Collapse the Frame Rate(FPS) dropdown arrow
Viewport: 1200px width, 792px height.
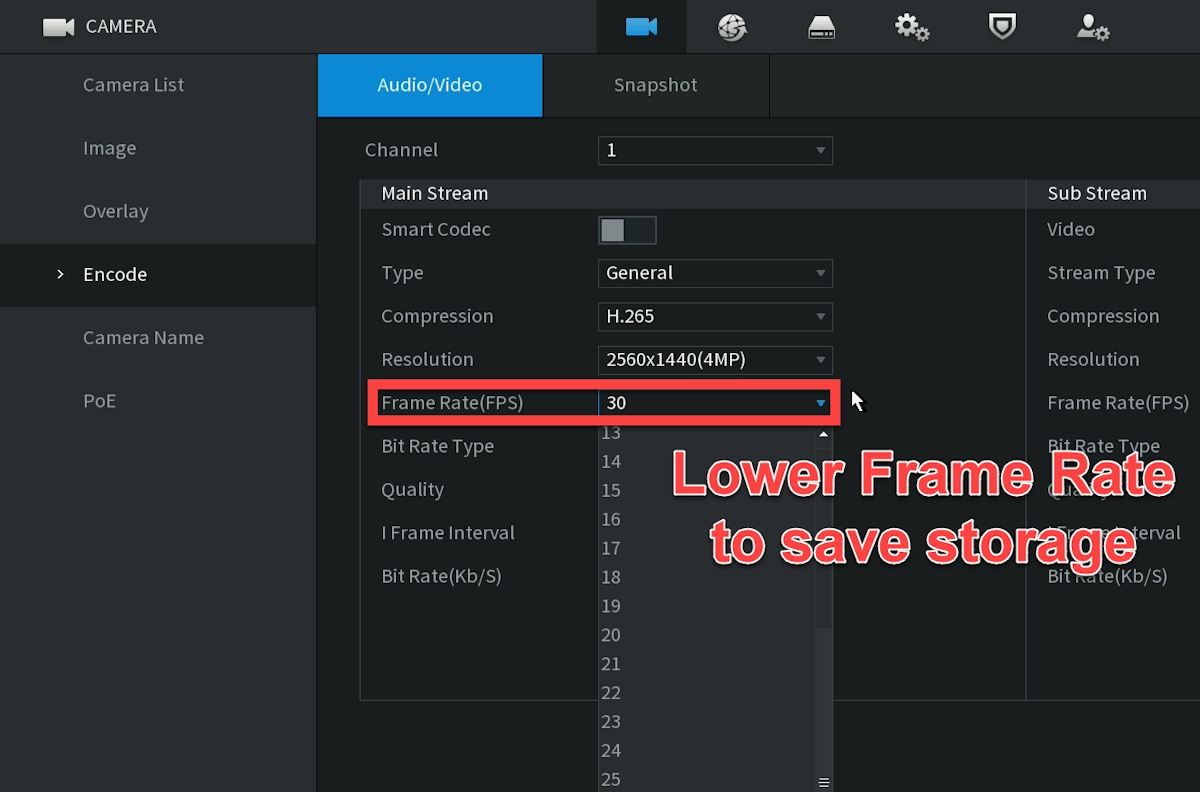(820, 403)
